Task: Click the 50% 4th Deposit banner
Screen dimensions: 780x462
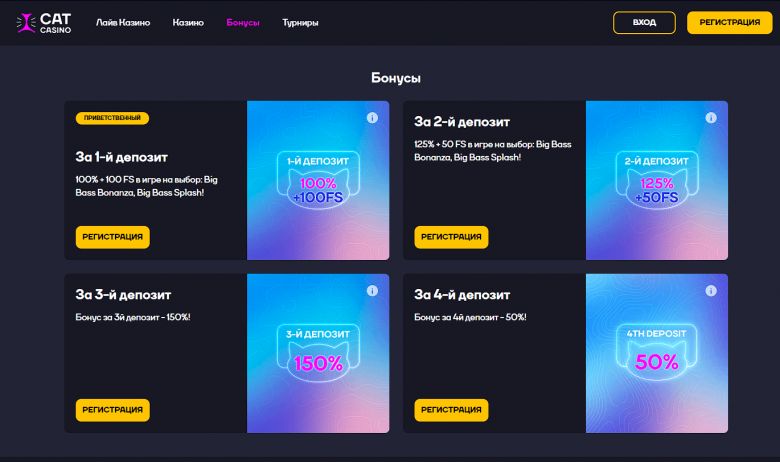Action: pyautogui.click(x=657, y=354)
